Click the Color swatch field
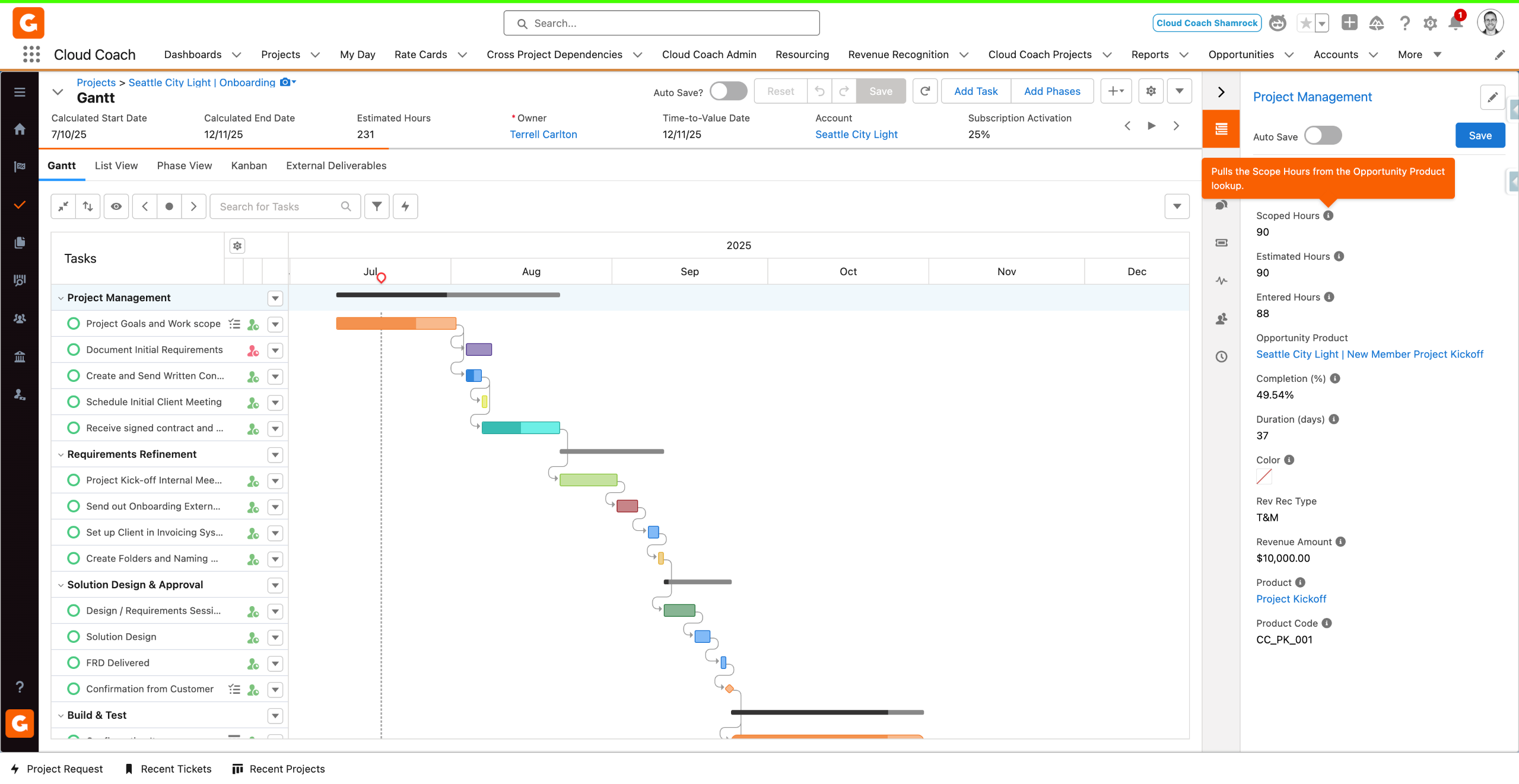 pos(1264,477)
